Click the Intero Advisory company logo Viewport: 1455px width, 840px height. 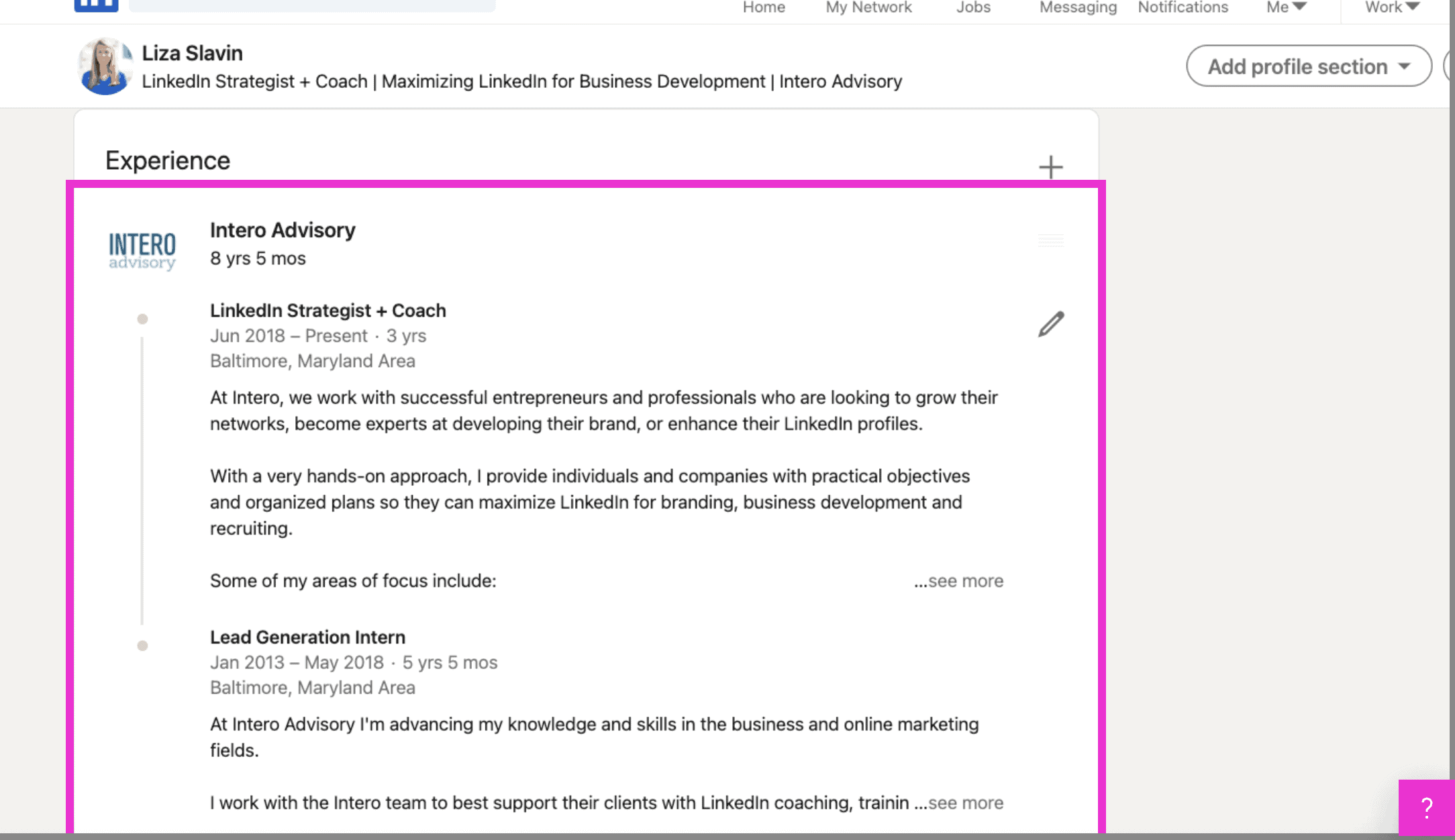pyautogui.click(x=142, y=250)
